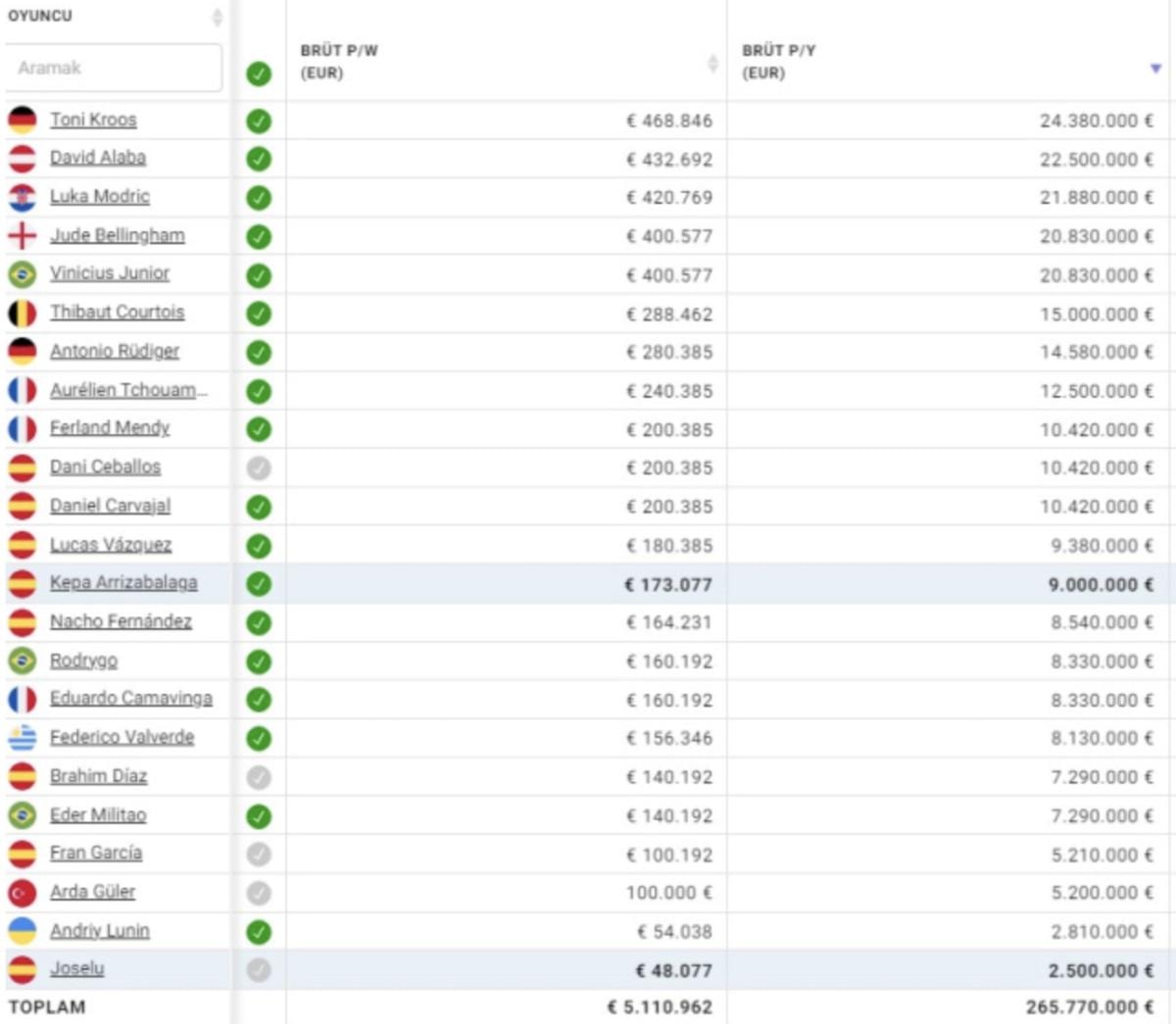Viewport: 1176px width, 1024px height.
Task: Toggle the green checkmark for David Alaba
Action: tap(259, 159)
